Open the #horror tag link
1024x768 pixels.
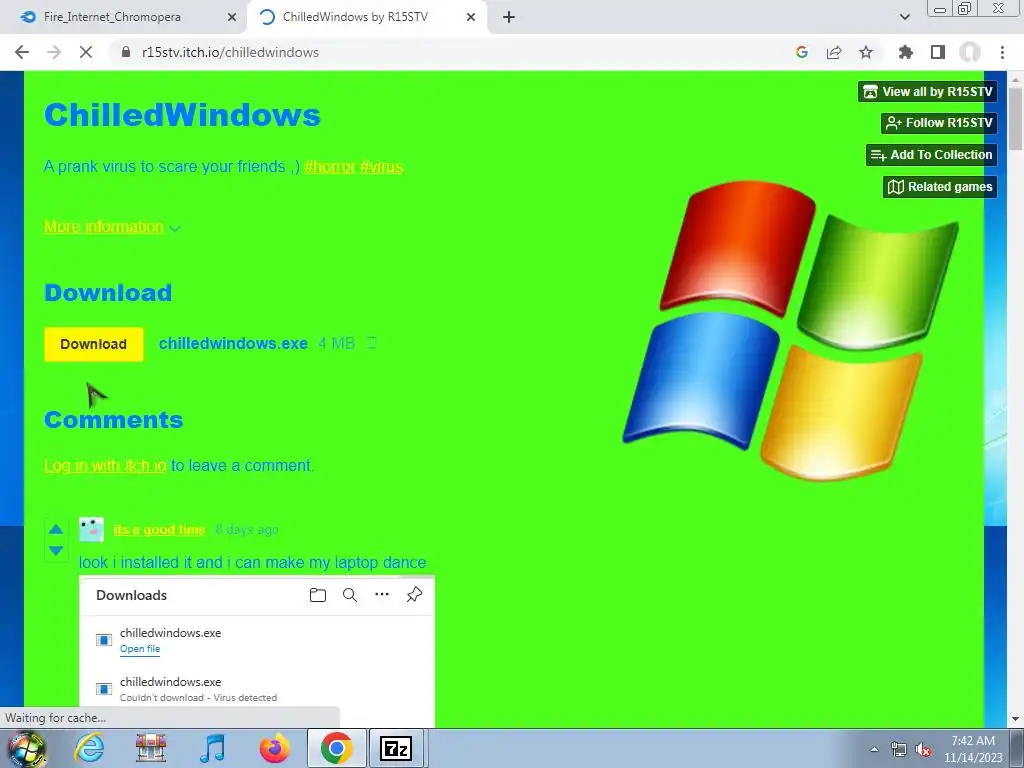pos(330,167)
